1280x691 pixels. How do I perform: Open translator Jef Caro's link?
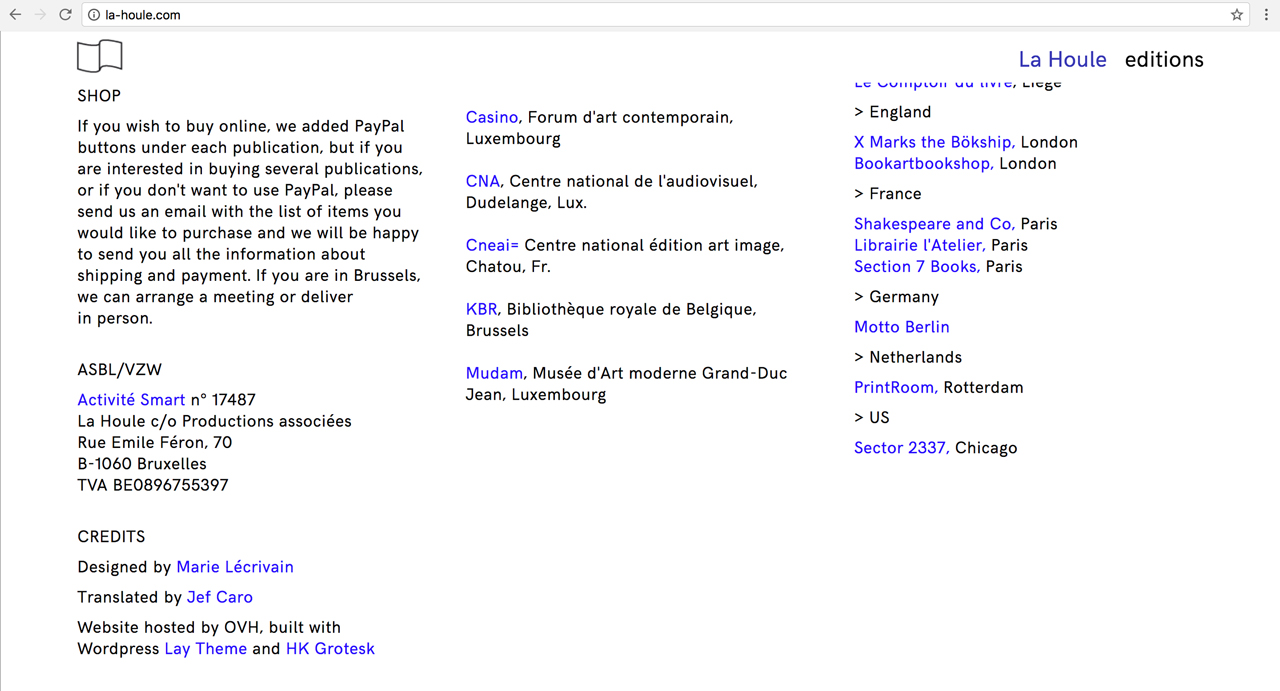tap(220, 597)
